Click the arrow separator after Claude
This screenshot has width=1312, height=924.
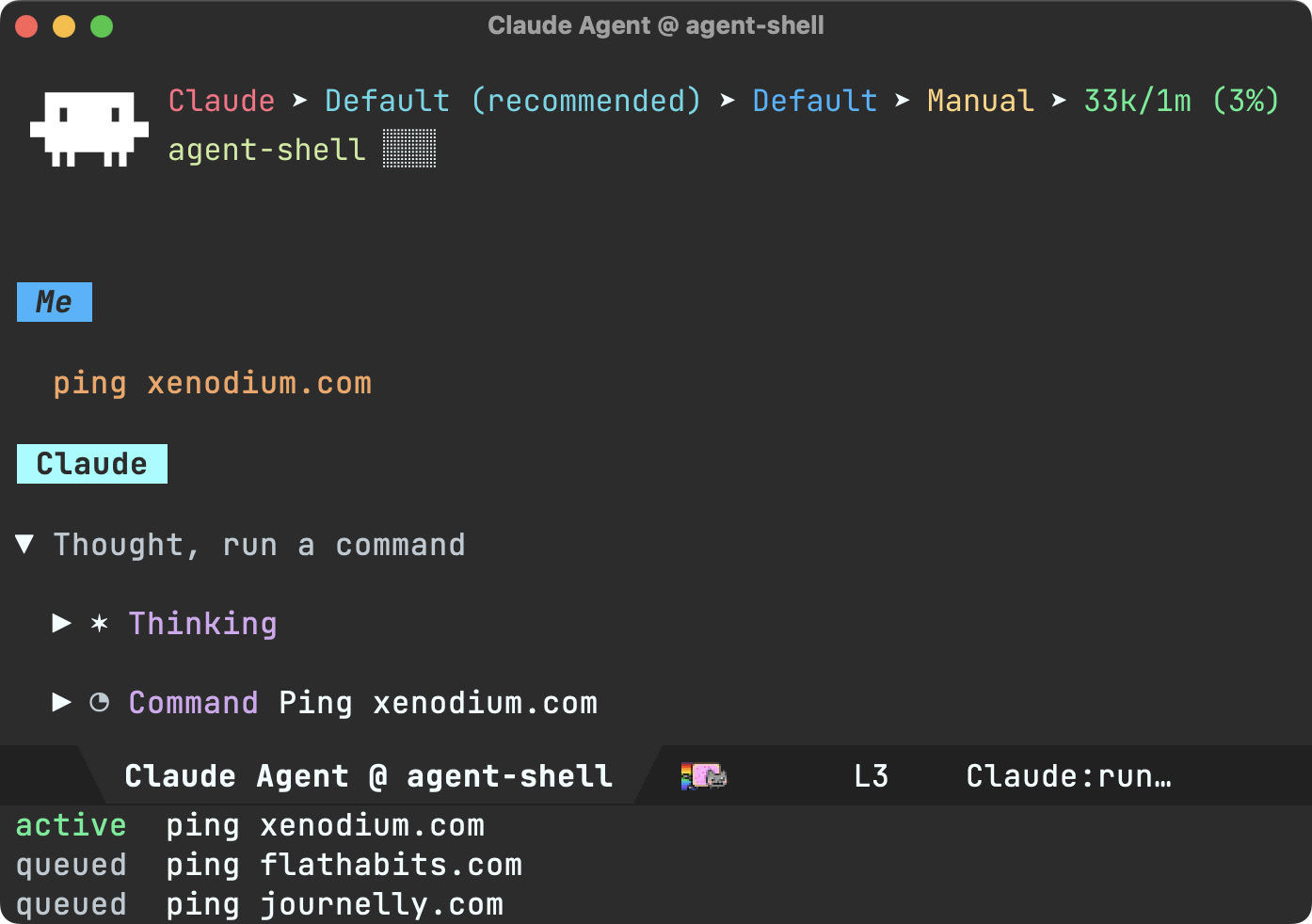click(x=299, y=100)
